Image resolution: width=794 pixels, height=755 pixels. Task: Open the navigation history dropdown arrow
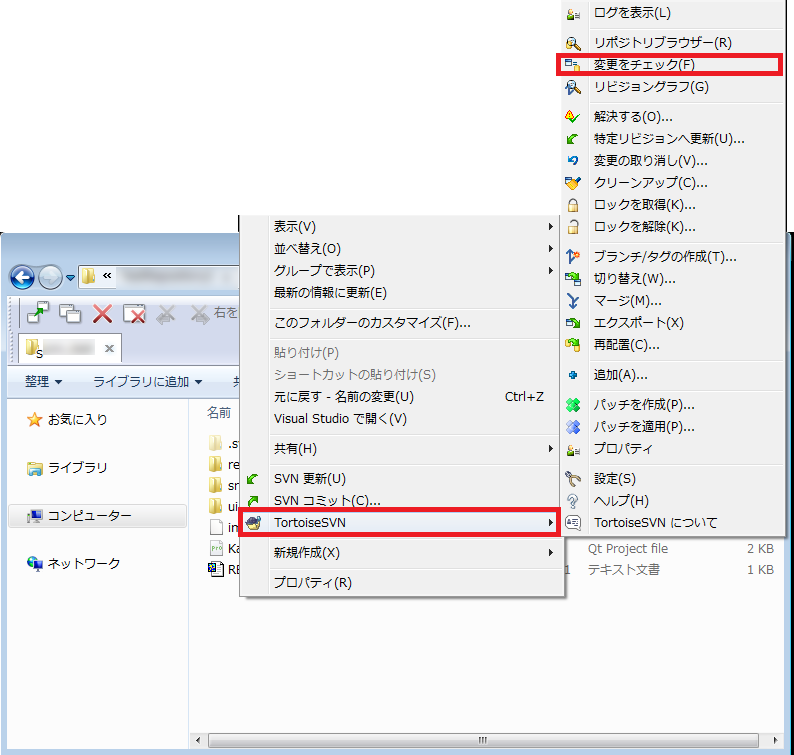point(70,277)
